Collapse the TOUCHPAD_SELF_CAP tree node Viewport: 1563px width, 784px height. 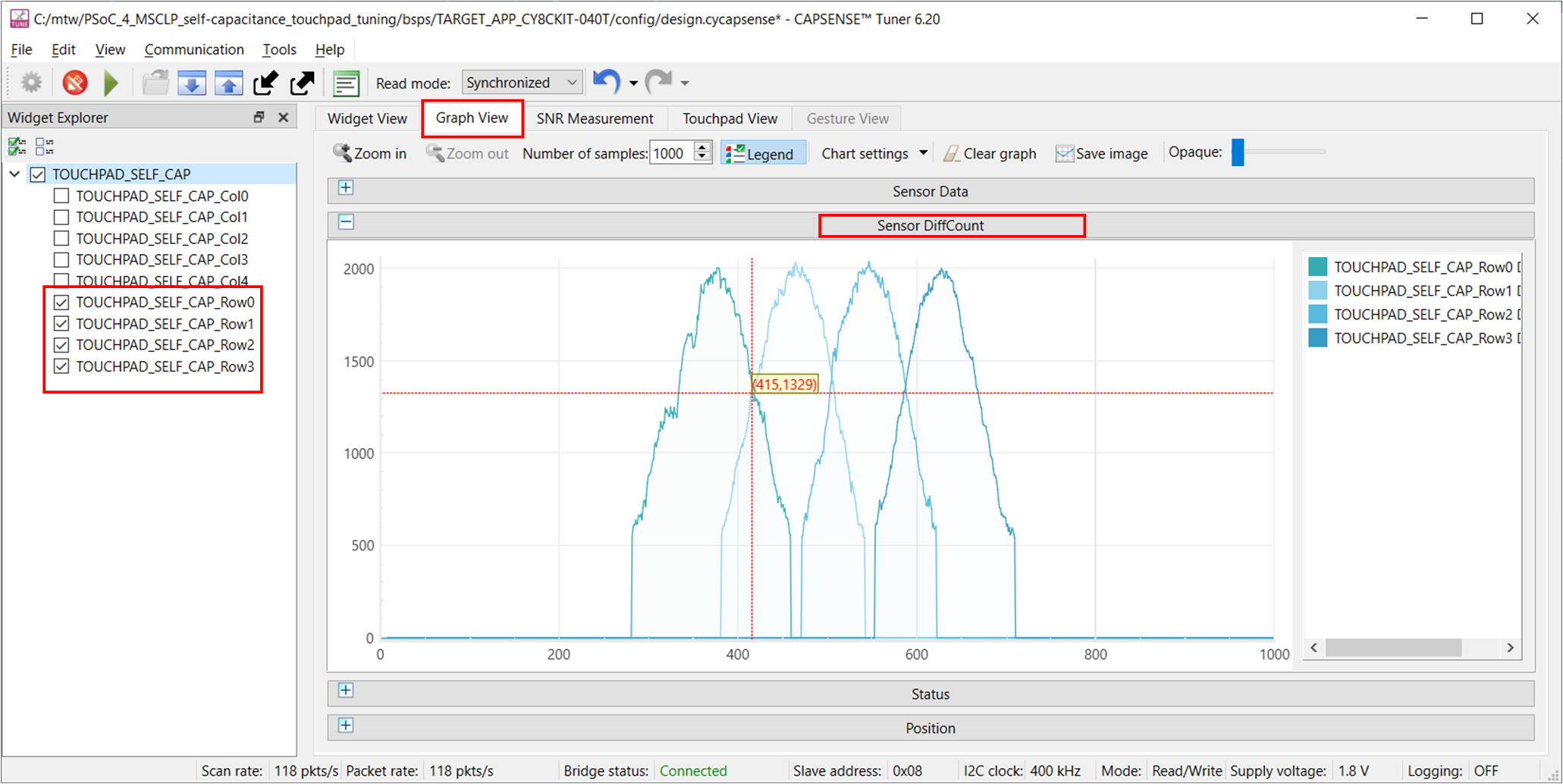coord(14,174)
